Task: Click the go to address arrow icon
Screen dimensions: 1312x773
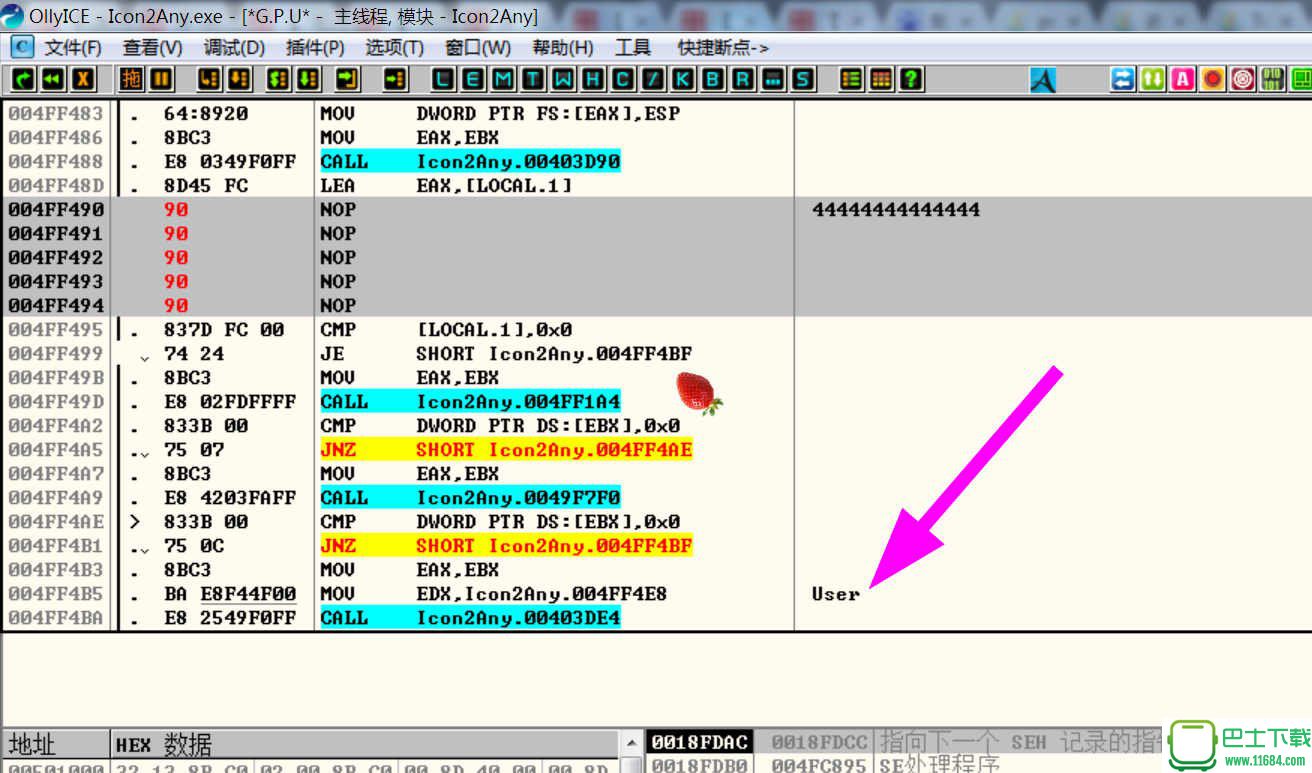Action: (395, 79)
